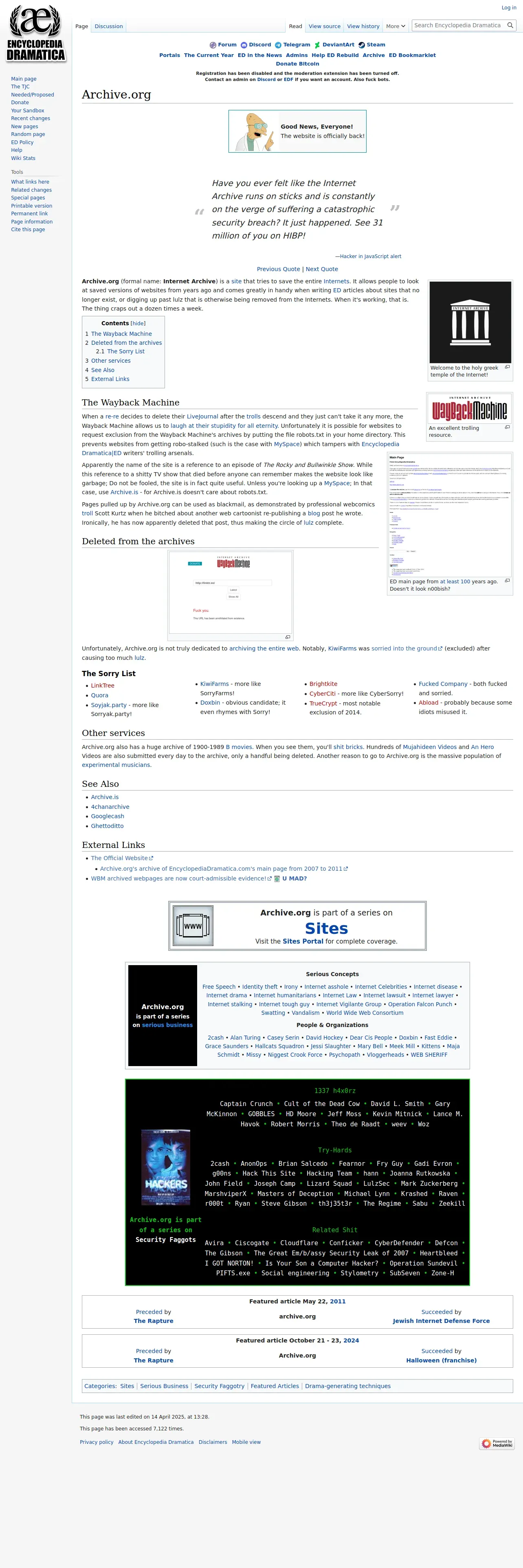Click the Encyclopedia Dramatica logo
This screenshot has height=1568, width=523.
[35, 33]
